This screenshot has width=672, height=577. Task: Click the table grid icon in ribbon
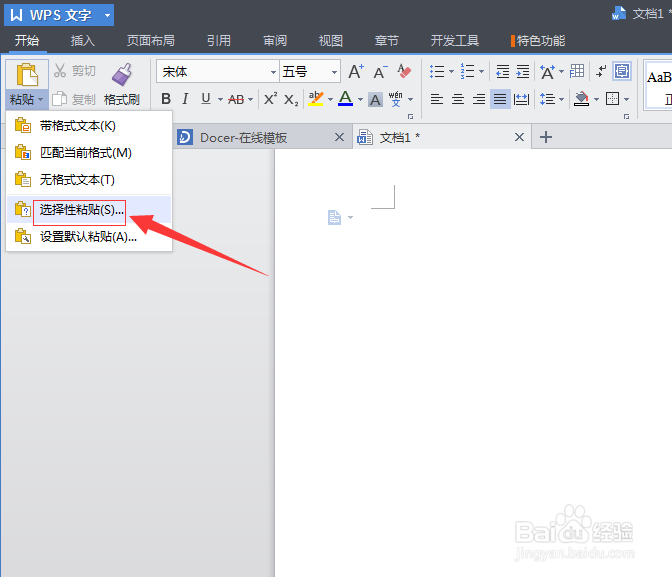(577, 71)
